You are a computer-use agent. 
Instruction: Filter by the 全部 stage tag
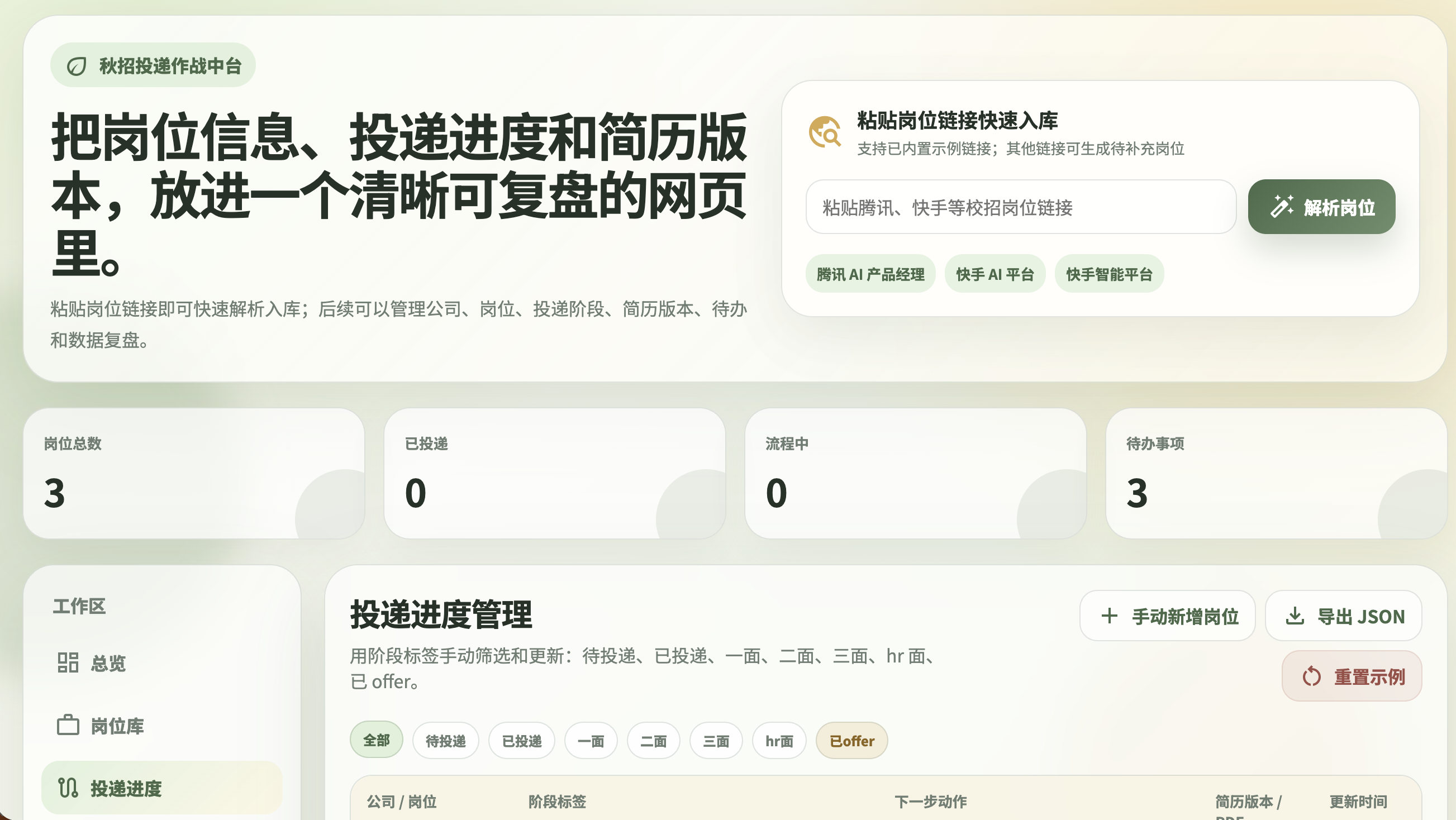(377, 740)
